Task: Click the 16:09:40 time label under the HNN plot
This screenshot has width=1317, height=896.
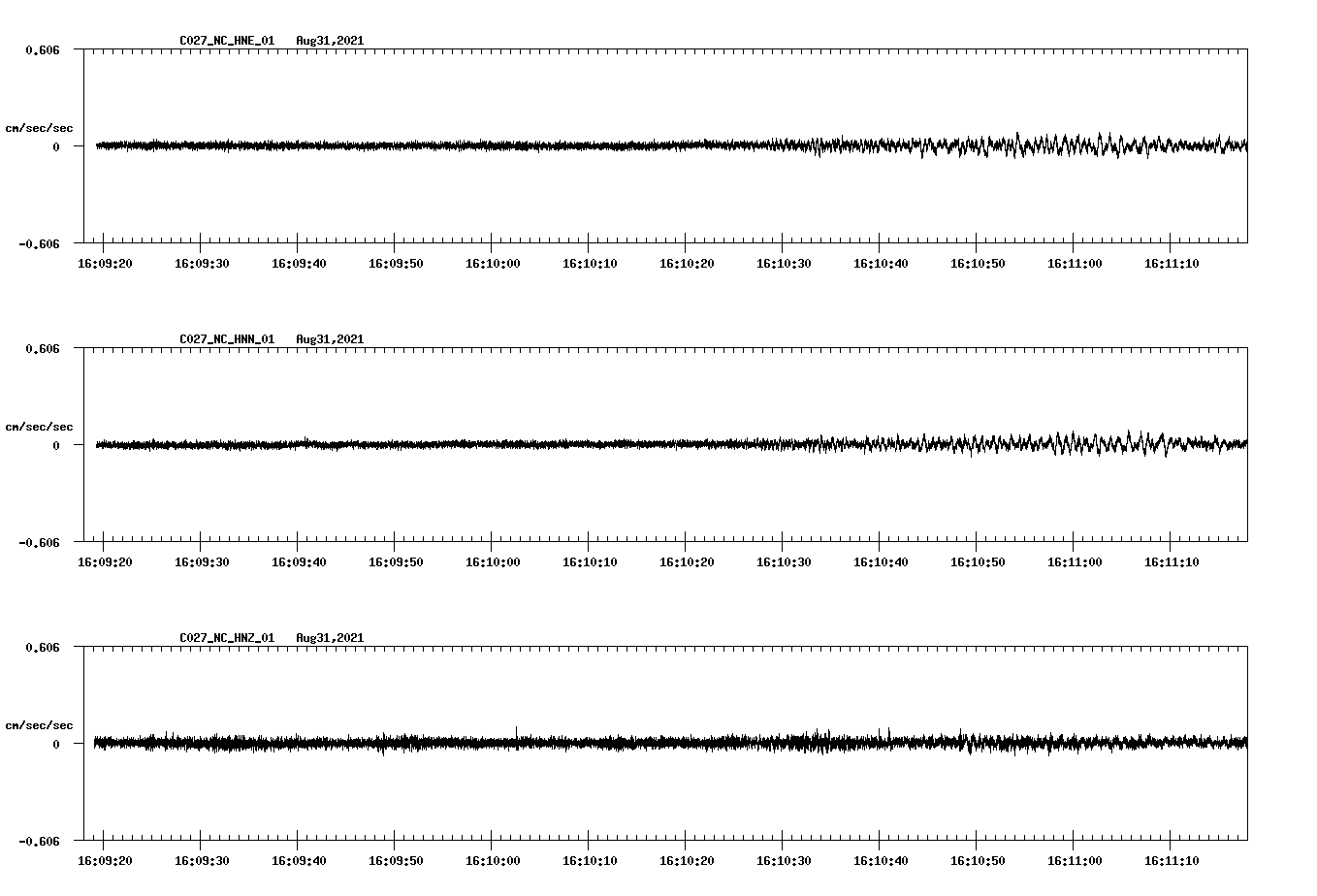Action: coord(299,562)
